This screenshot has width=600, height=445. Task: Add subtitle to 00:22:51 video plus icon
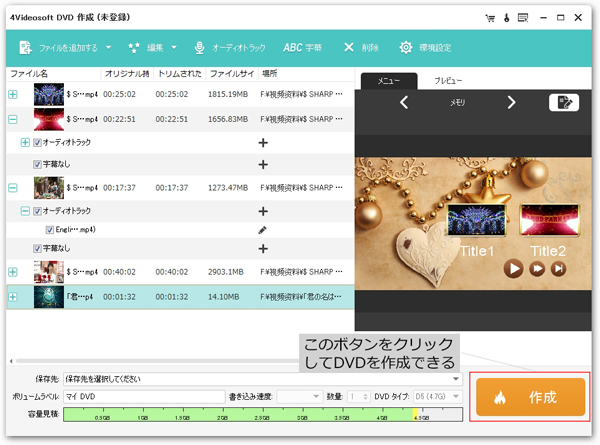click(263, 165)
